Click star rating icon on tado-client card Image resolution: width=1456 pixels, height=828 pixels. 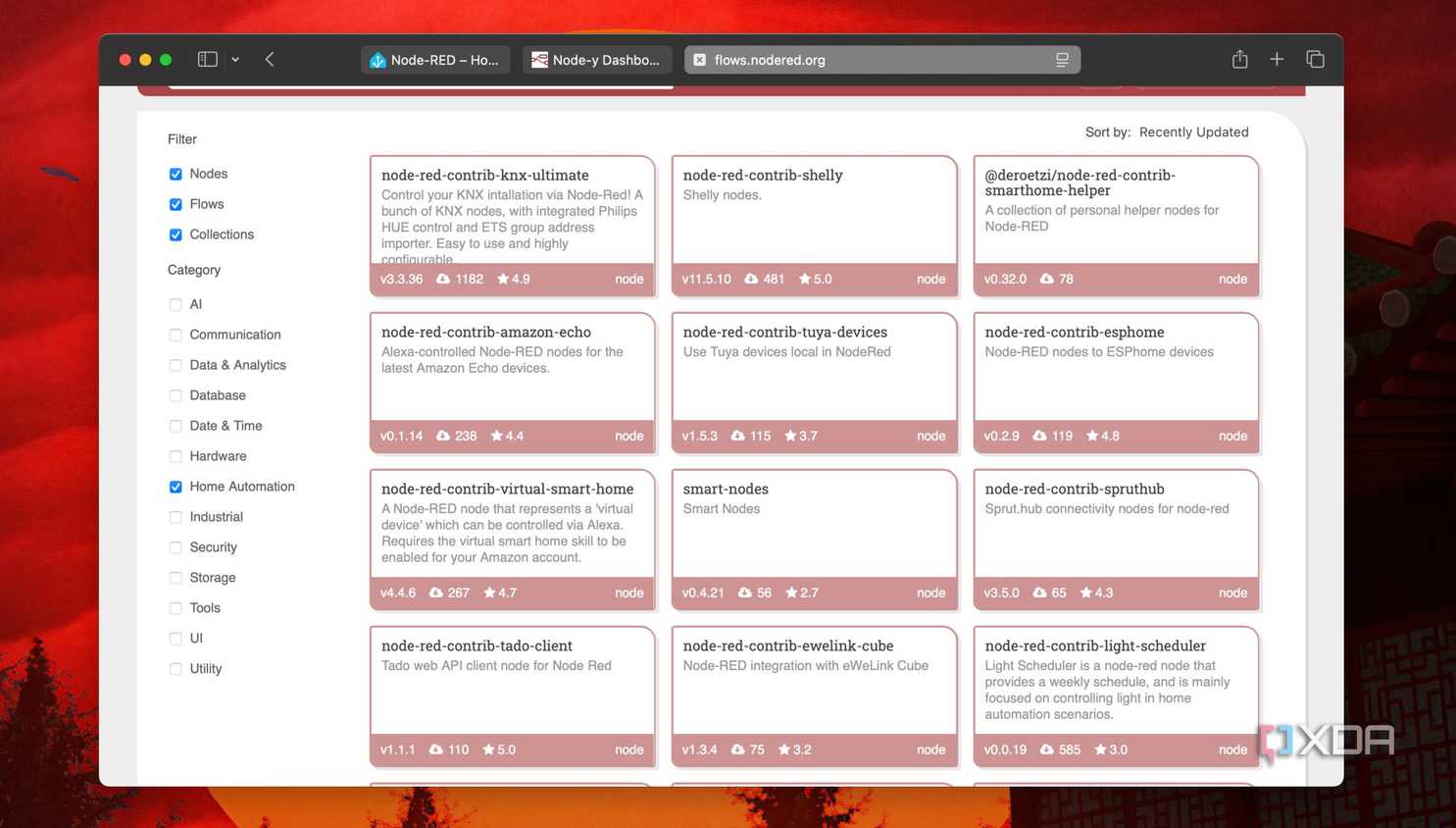[x=488, y=750]
